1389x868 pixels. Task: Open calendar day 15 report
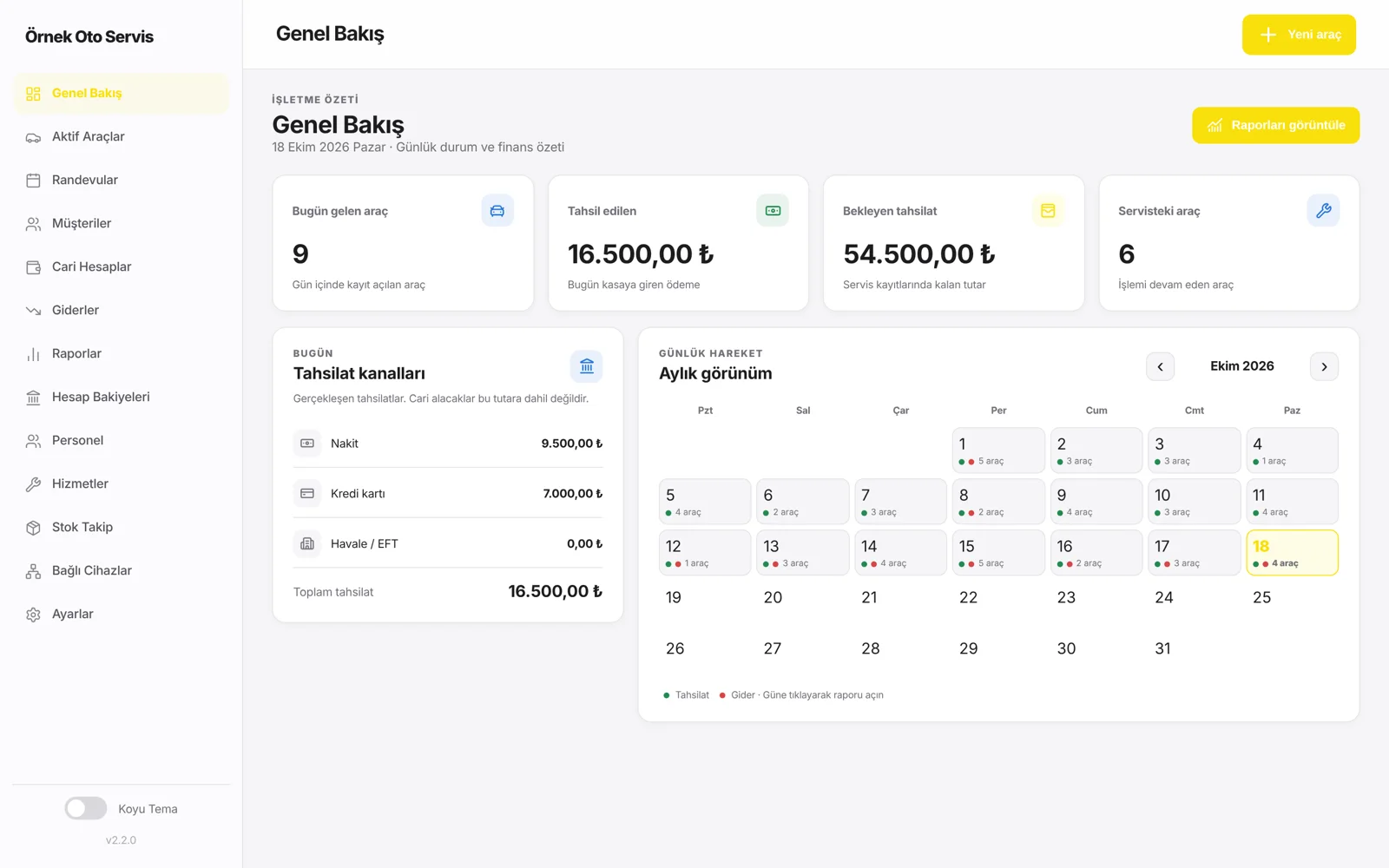pyautogui.click(x=998, y=552)
